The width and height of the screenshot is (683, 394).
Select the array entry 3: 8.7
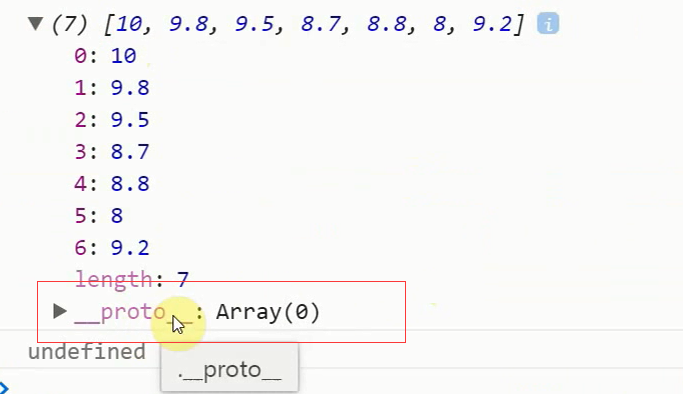click(x=112, y=152)
